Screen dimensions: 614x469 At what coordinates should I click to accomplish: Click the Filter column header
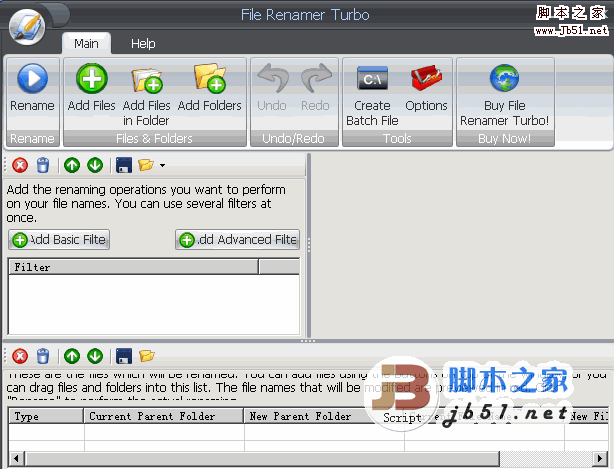tap(133, 267)
